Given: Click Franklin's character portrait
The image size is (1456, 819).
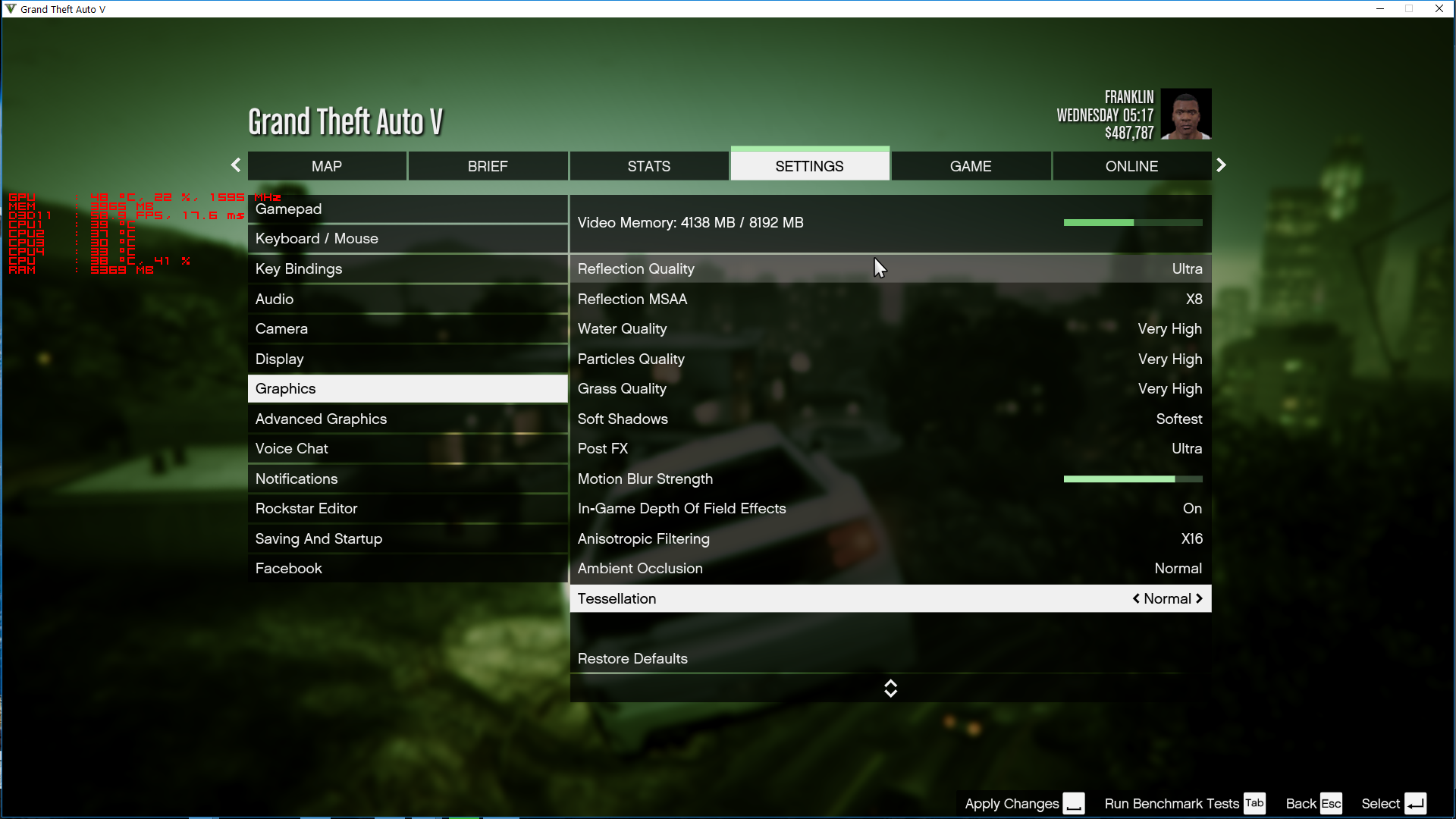Looking at the screenshot, I should coord(1186,114).
